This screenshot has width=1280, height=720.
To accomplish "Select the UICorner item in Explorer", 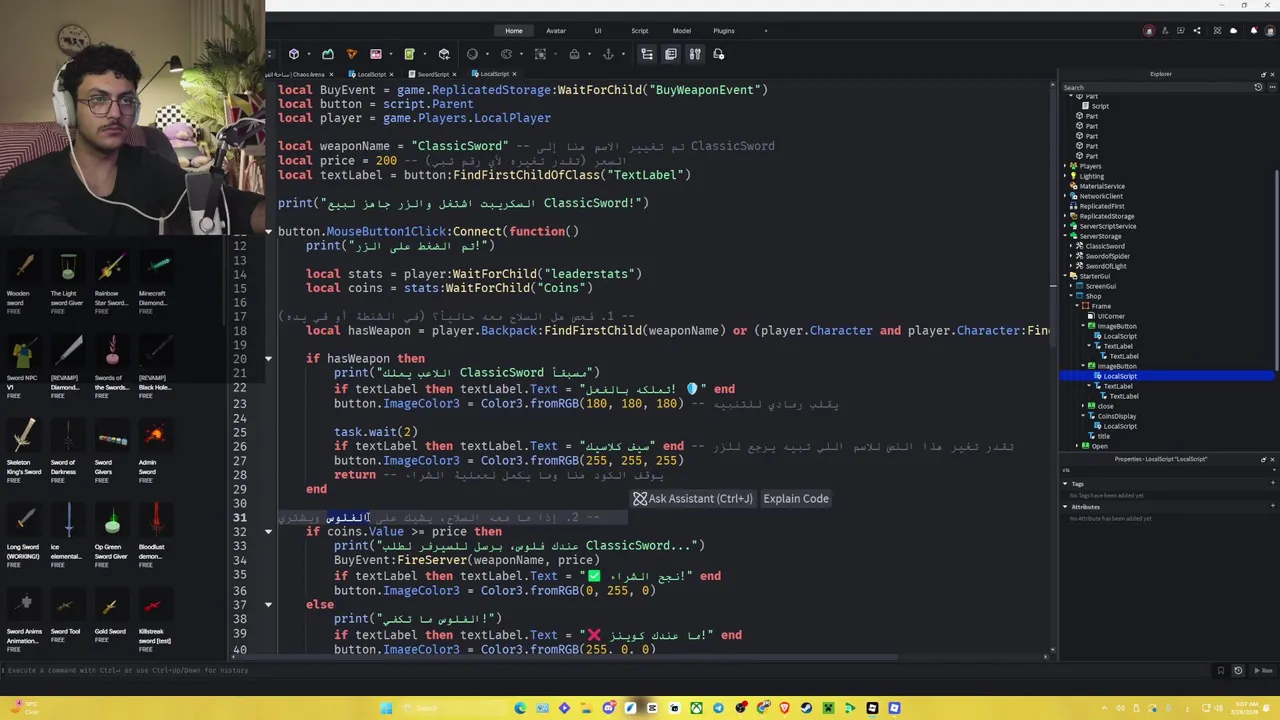I will pos(1111,316).
